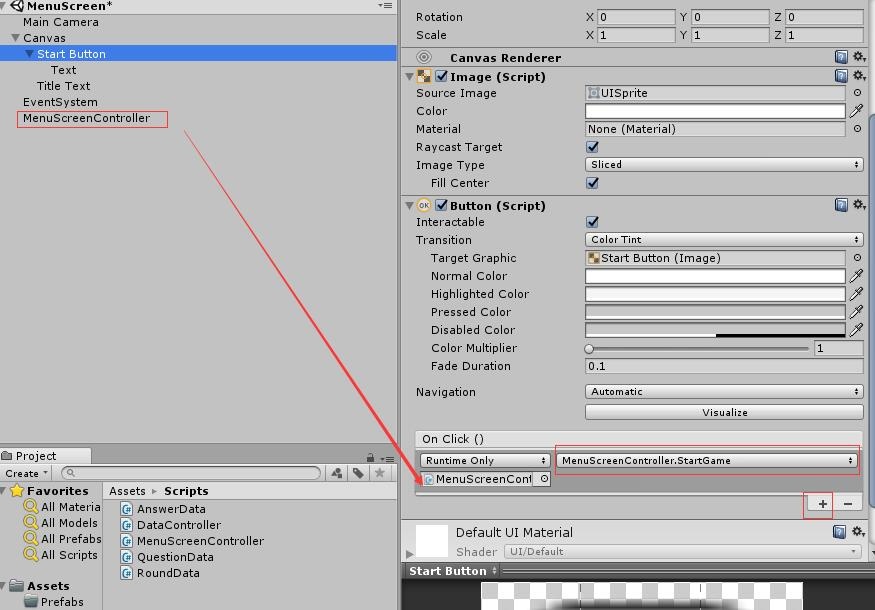The width and height of the screenshot is (875, 610).
Task: Click Assets breadcrumb in Project path
Action: tap(127, 491)
